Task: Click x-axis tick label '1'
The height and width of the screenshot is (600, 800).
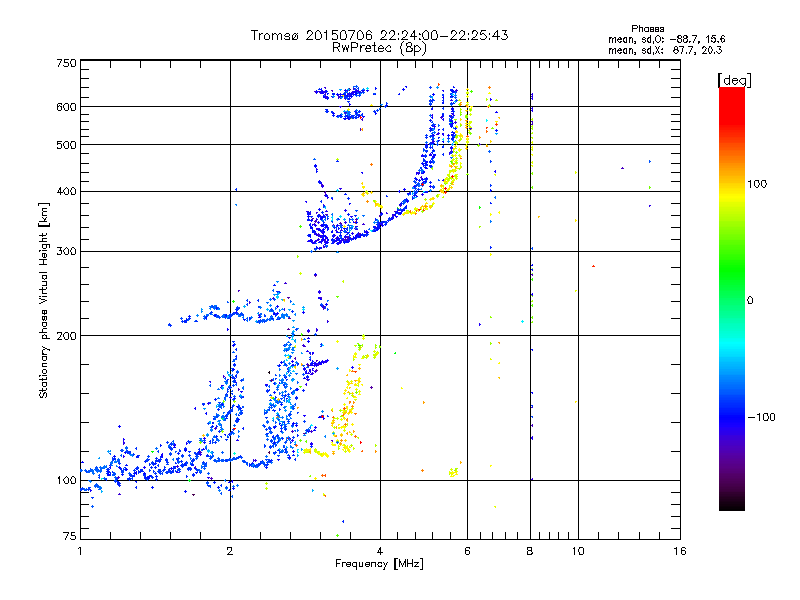Action: [80, 551]
